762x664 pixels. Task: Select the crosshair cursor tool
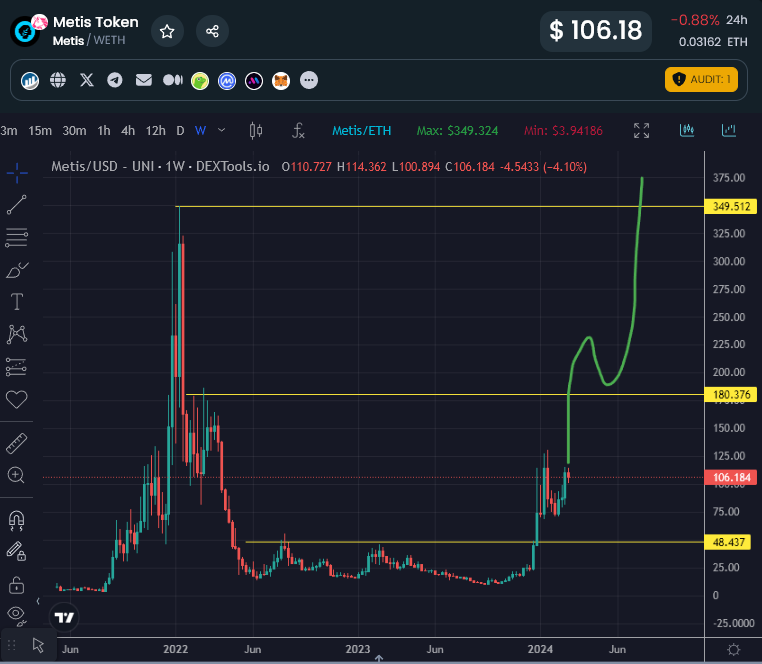(17, 173)
